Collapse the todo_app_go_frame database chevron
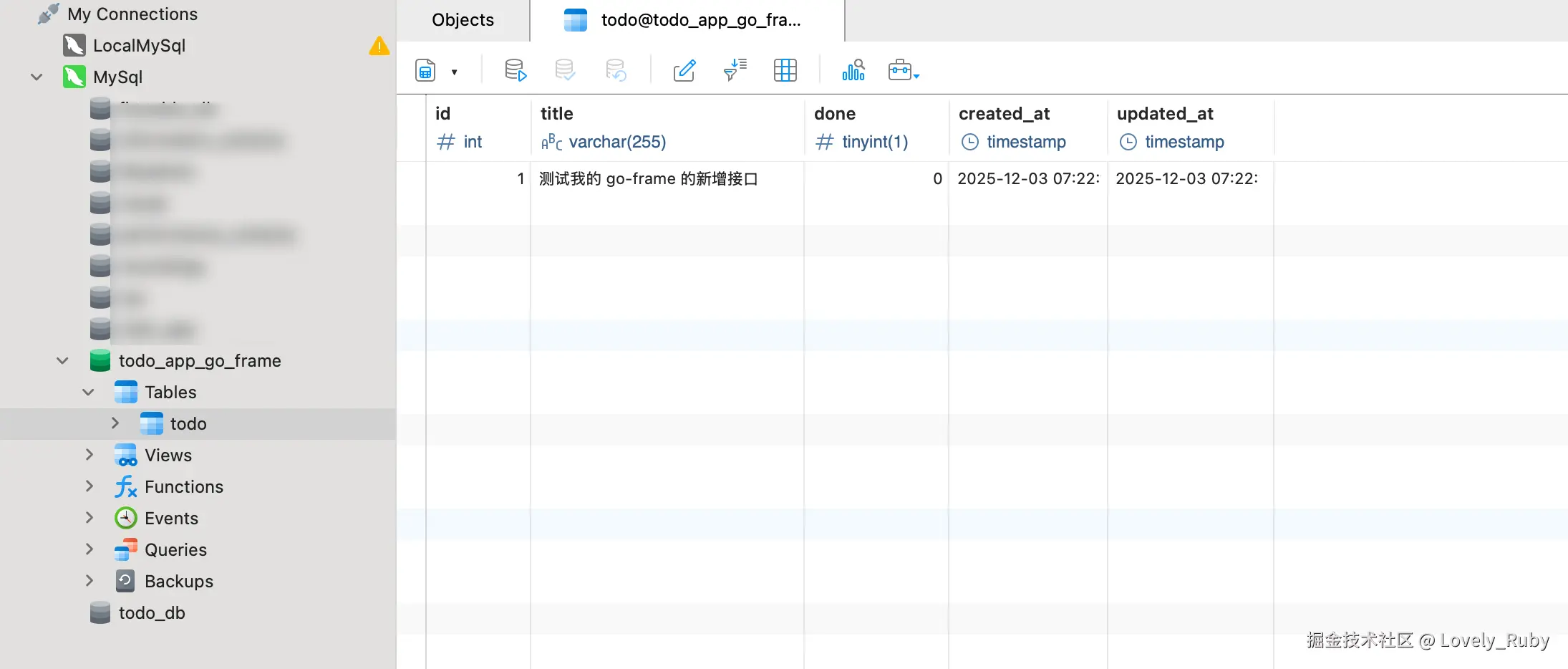The image size is (1568, 669). [x=62, y=360]
